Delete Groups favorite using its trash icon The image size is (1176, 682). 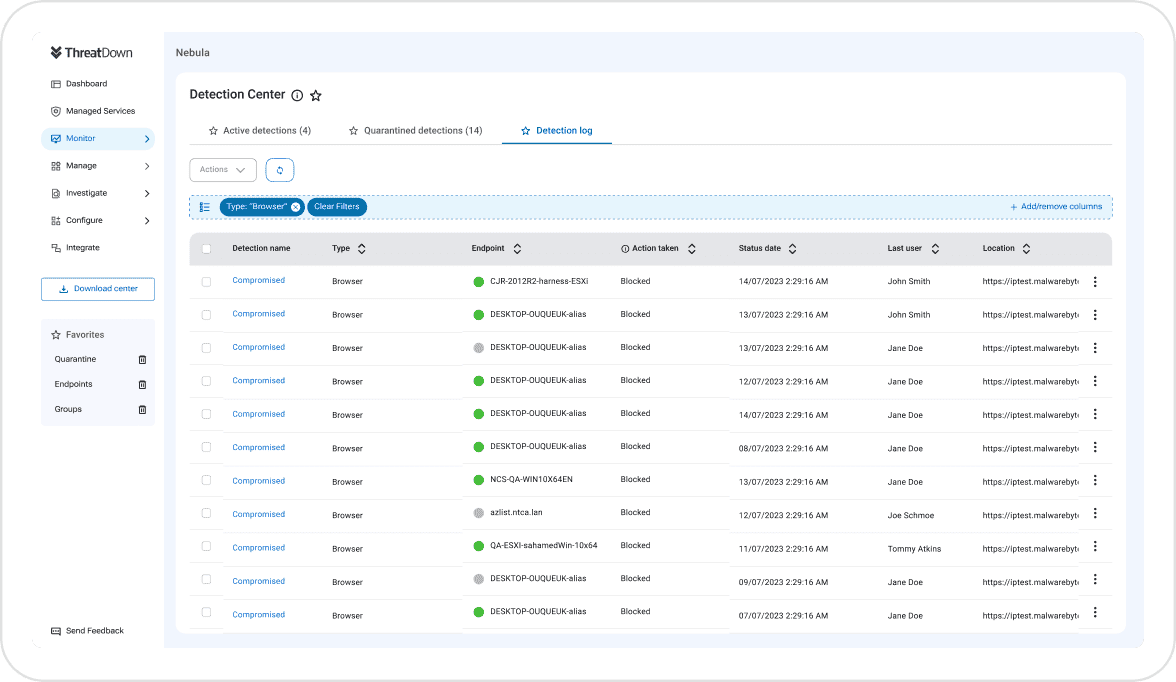(x=142, y=409)
